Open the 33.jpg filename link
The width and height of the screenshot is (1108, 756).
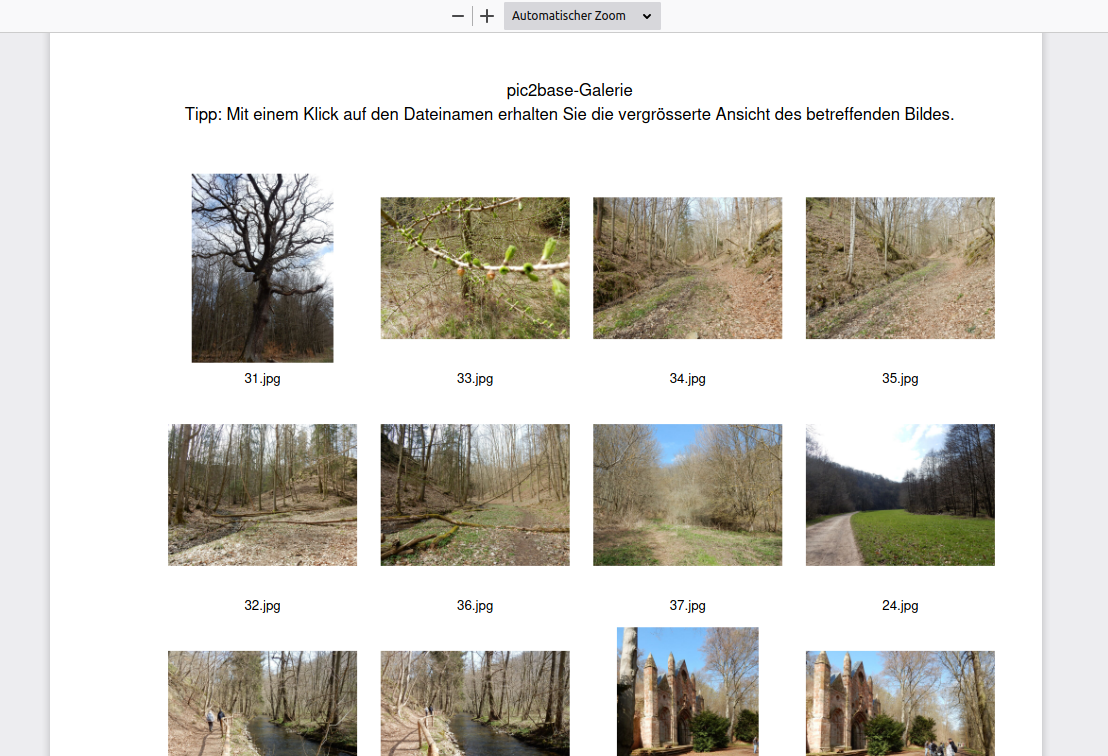[475, 379]
